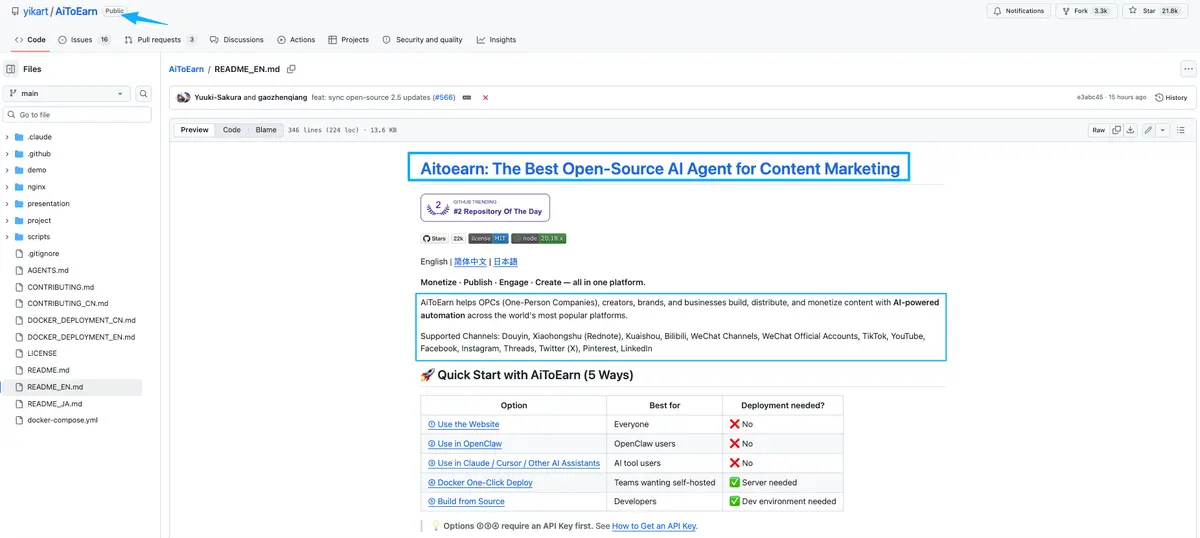Viewport: 1200px width, 538px height.
Task: Click the Notifications bell button
Action: pyautogui.click(x=1019, y=11)
